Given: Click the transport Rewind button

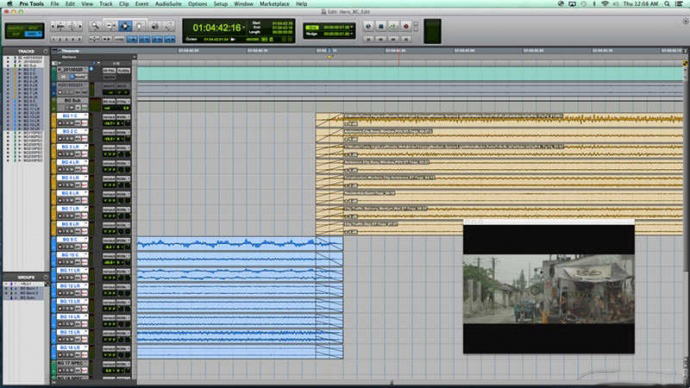Looking at the screenshot, I should pos(381,39).
